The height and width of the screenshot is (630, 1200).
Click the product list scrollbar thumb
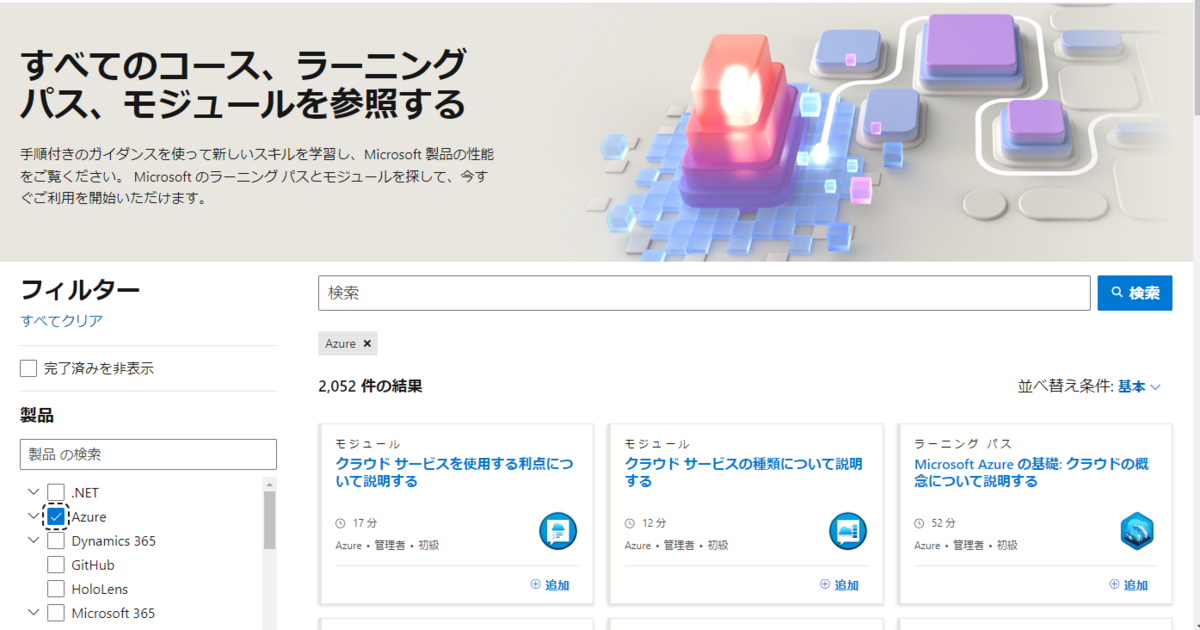(269, 520)
